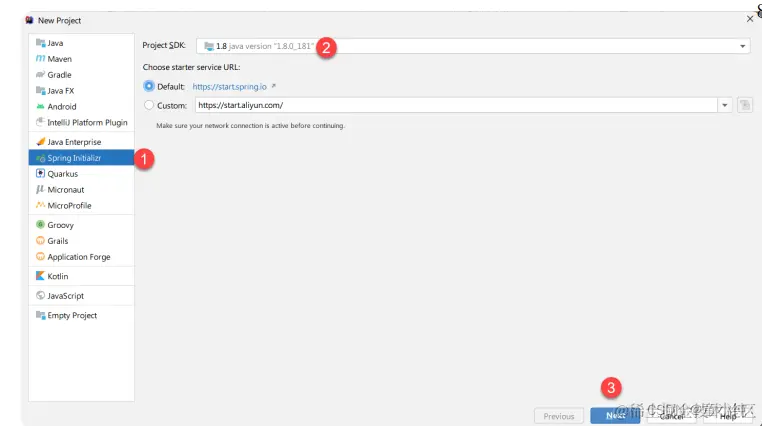Image resolution: width=762 pixels, height=426 pixels.
Task: Choose the Quarkus icon
Action: tap(41, 173)
